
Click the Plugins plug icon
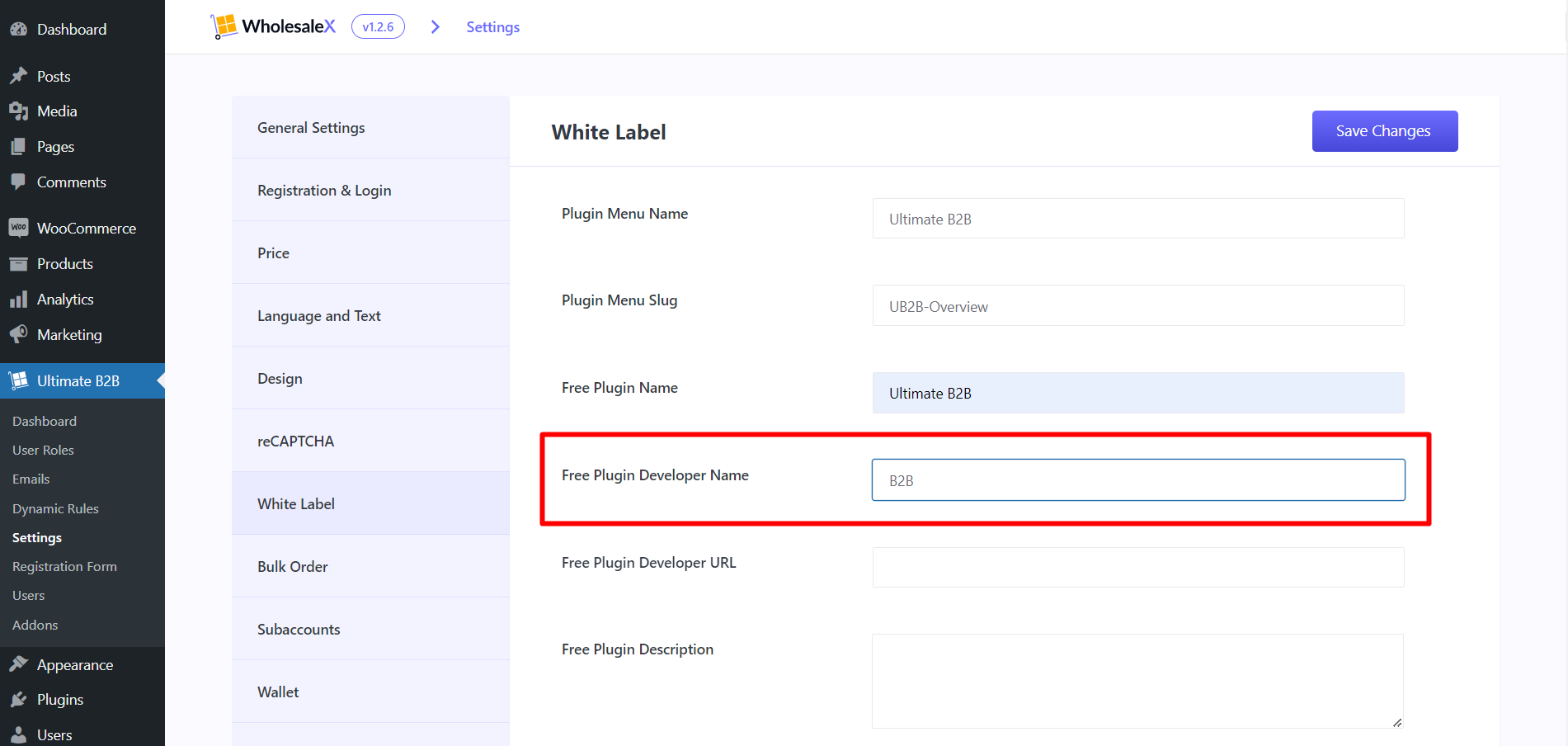tap(18, 700)
